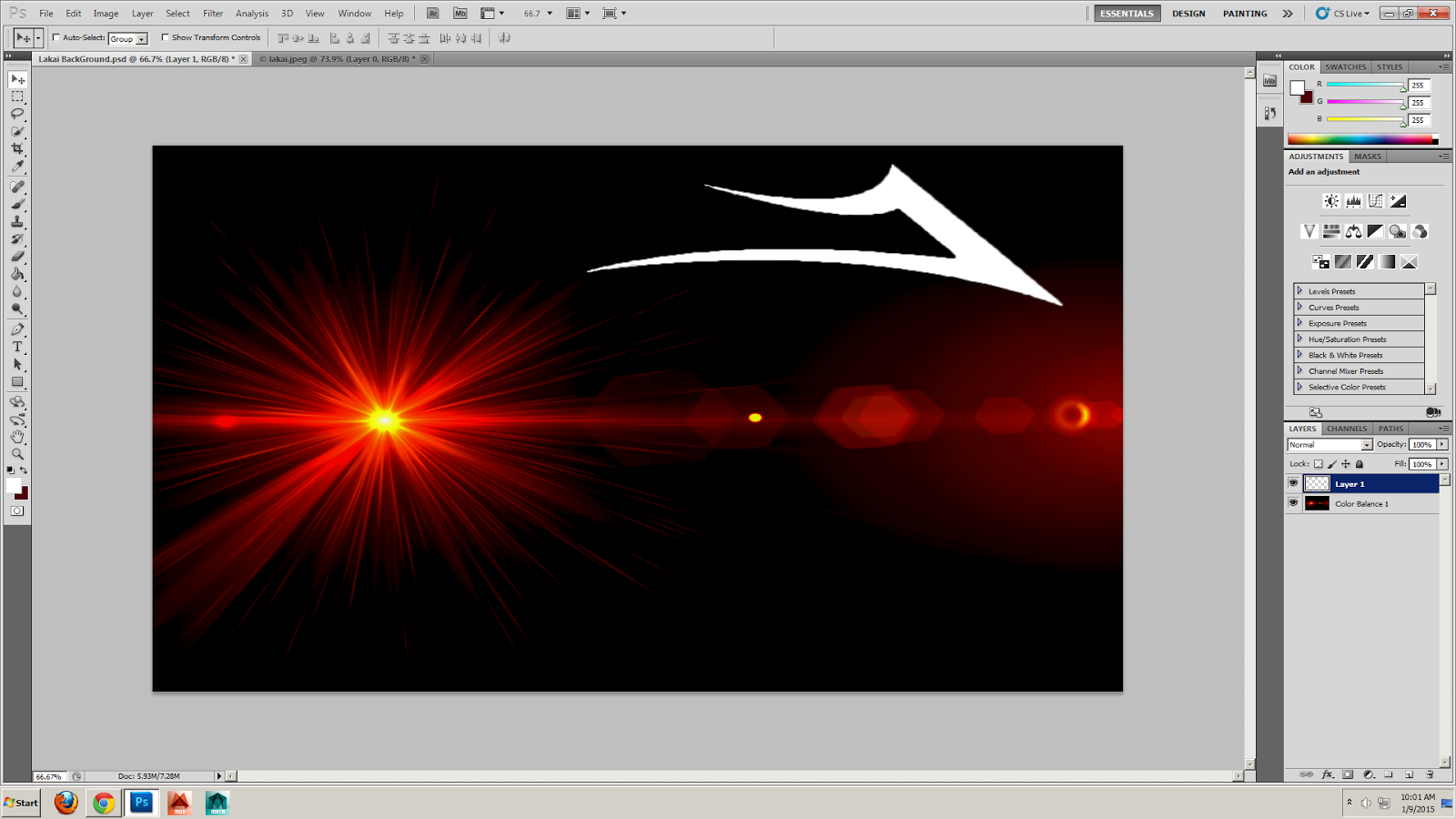Enable Show Transform Controls checkbox
The height and width of the screenshot is (819, 1456).
[165, 37]
